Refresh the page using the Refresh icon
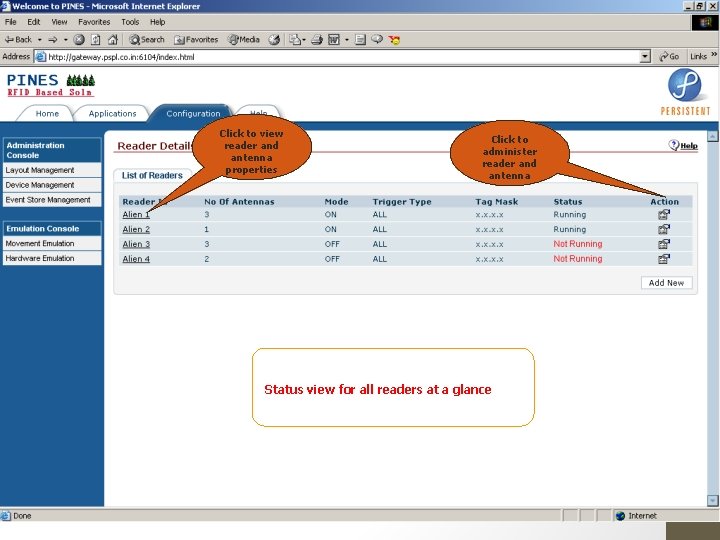Image resolution: width=720 pixels, height=540 pixels. coord(96,40)
